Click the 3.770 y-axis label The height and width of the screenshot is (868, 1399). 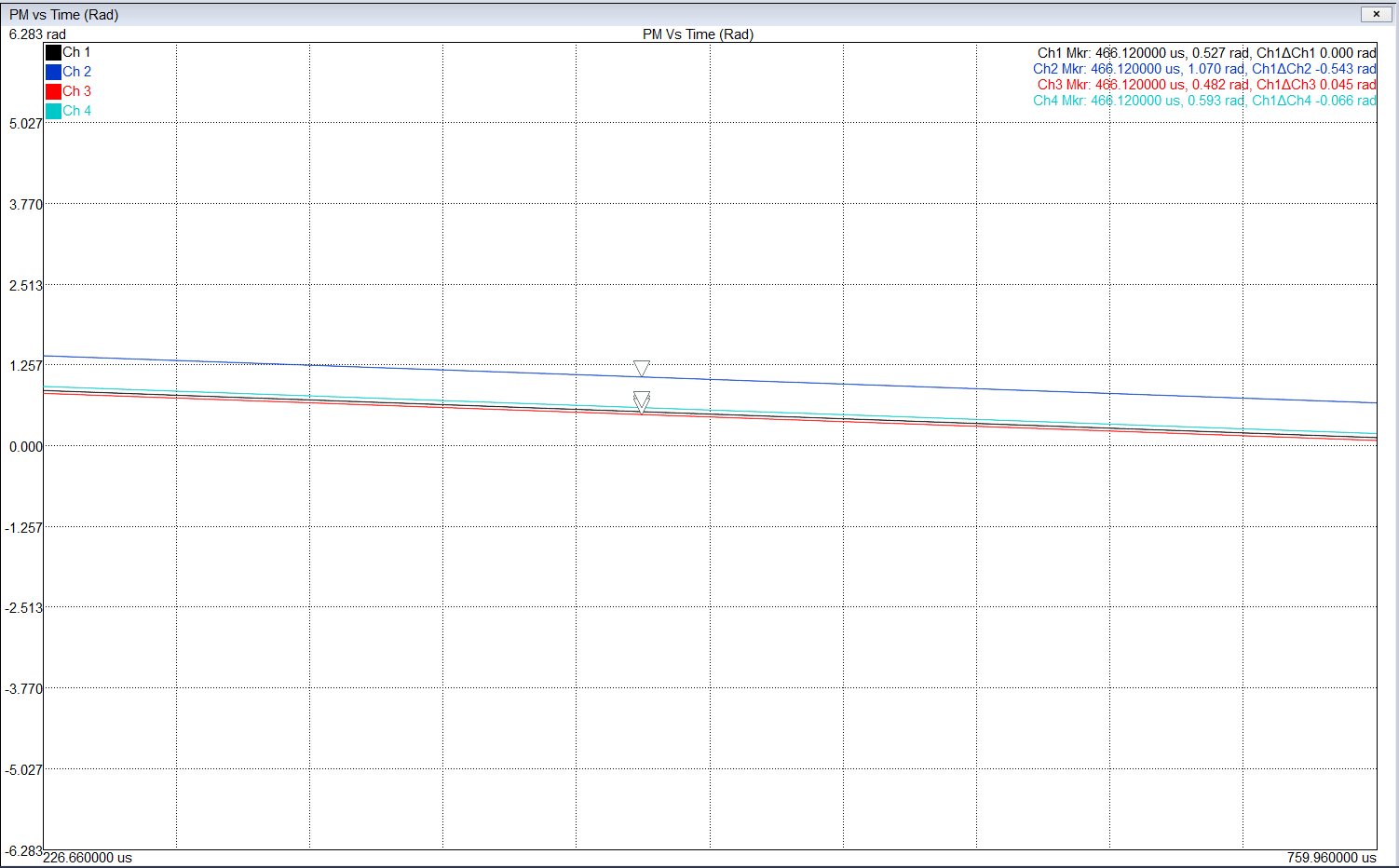coord(25,204)
